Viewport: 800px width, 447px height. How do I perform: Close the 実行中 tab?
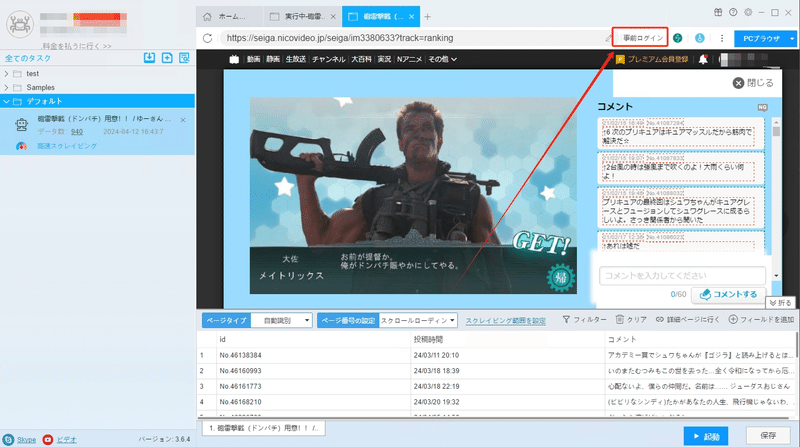click(333, 17)
